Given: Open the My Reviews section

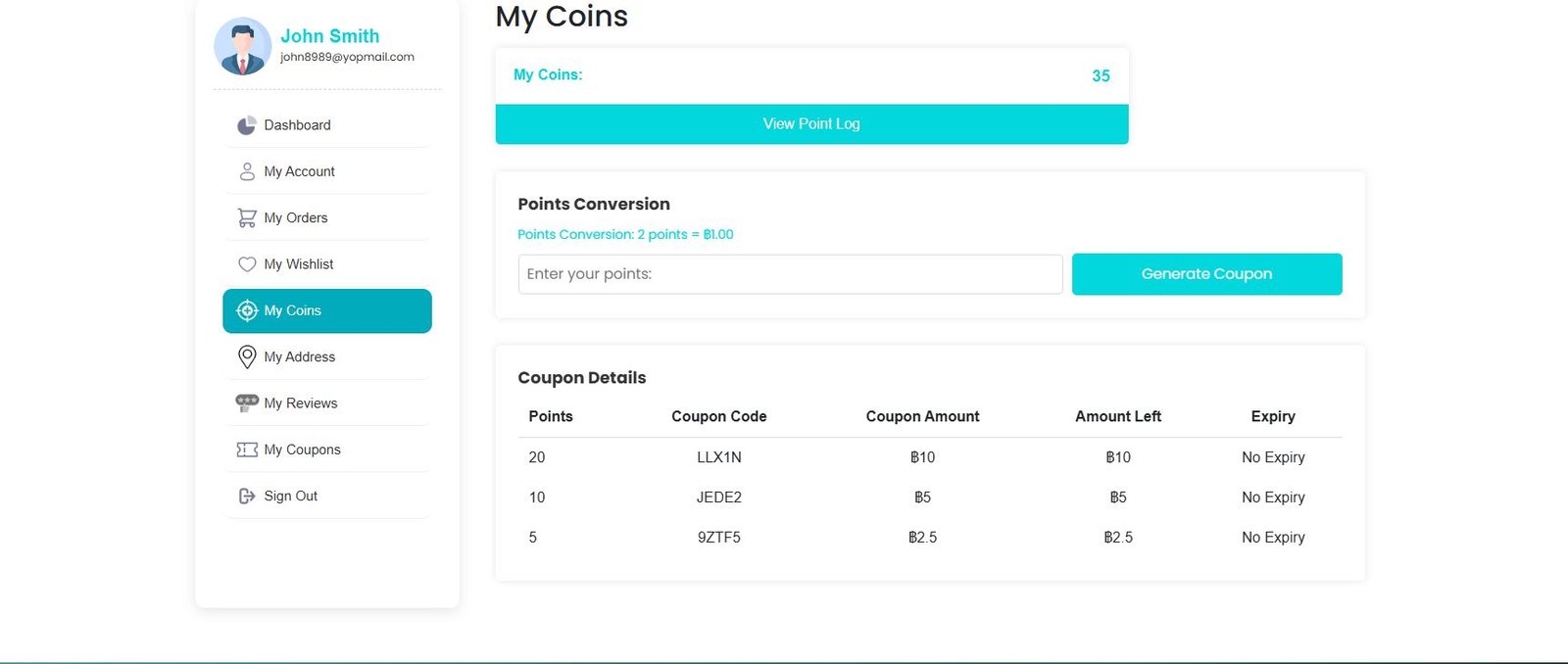Looking at the screenshot, I should coord(300,403).
